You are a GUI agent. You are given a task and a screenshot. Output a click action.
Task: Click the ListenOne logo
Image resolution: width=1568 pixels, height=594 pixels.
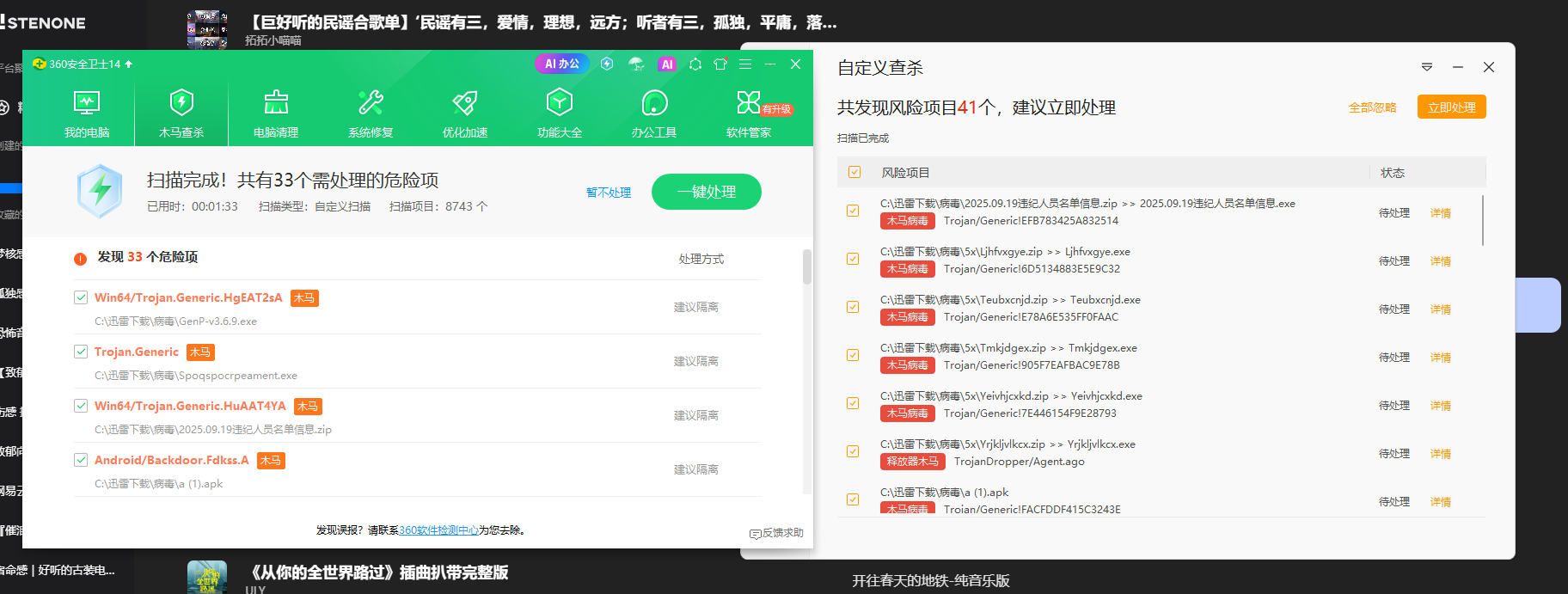pos(43,22)
